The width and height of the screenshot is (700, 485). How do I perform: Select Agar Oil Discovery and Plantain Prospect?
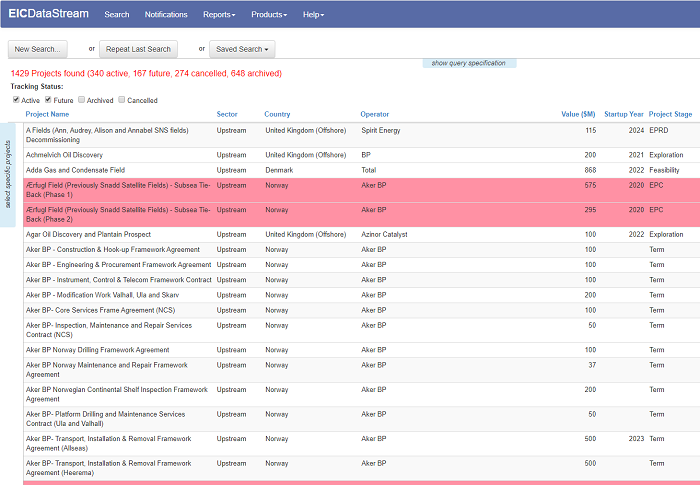(x=362, y=234)
